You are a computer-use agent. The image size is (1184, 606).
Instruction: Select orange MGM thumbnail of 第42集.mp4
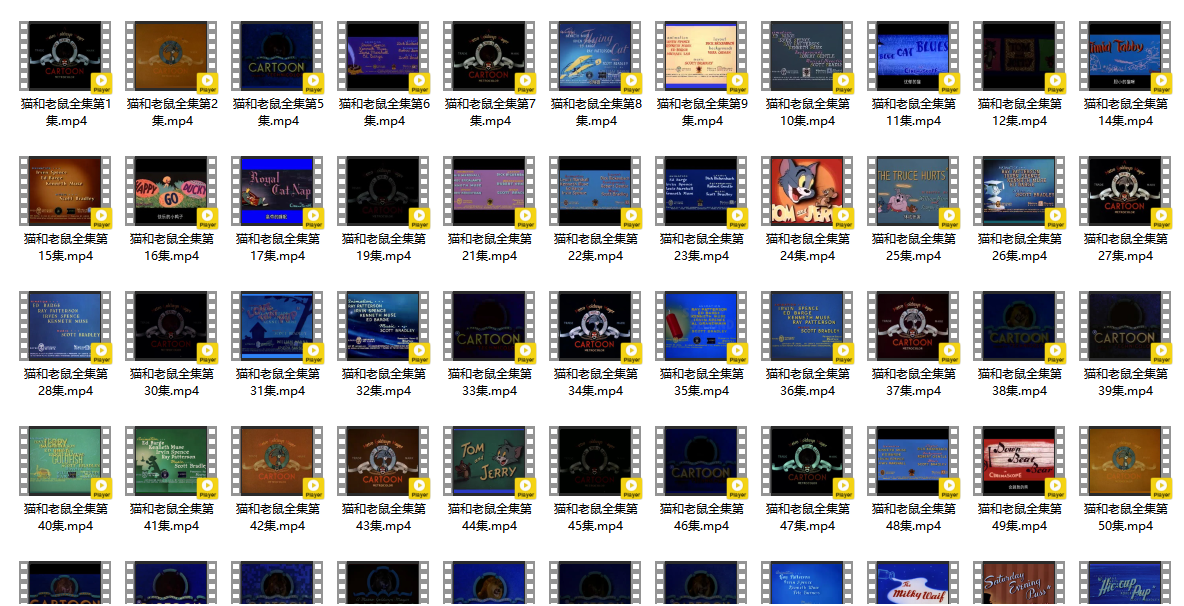click(278, 462)
